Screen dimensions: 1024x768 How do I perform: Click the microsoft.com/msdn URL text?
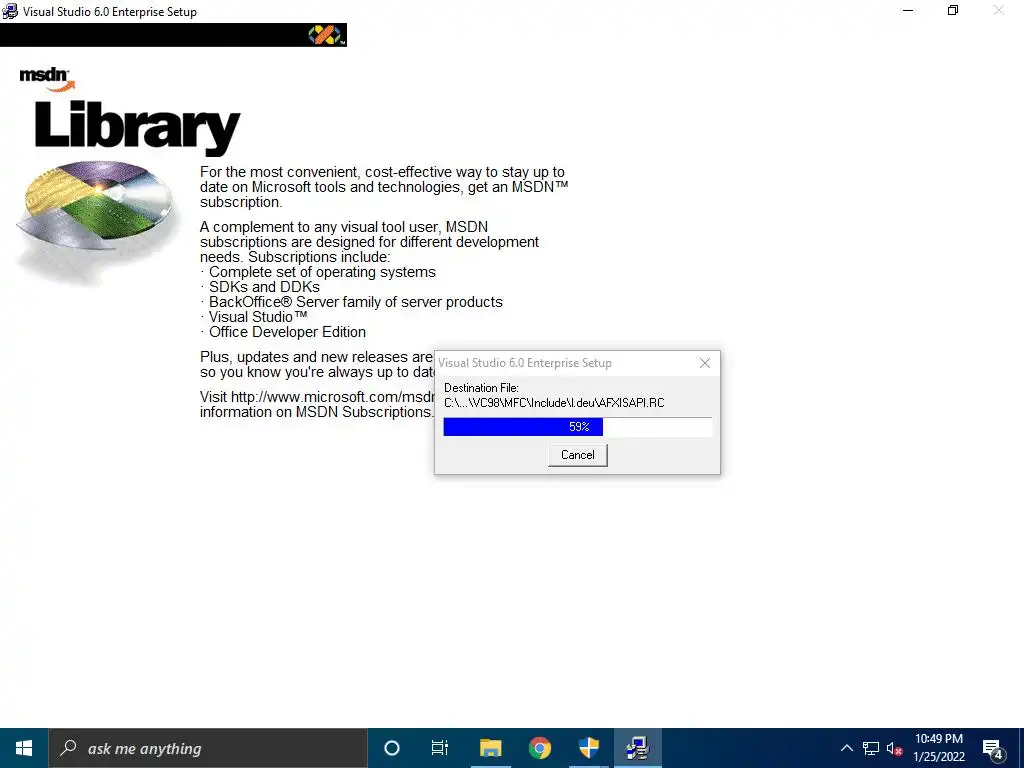pos(332,397)
